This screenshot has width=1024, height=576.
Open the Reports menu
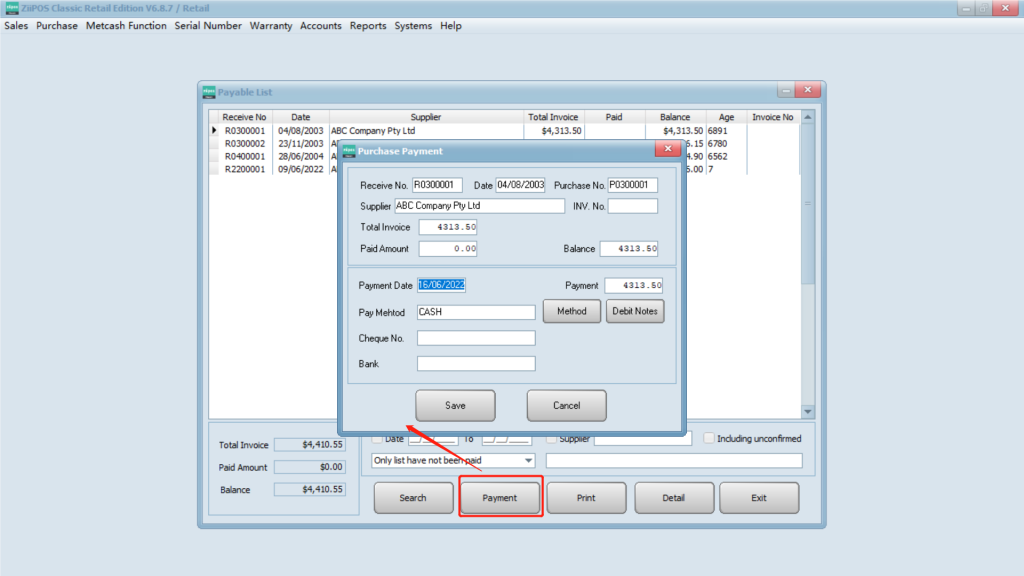(368, 26)
